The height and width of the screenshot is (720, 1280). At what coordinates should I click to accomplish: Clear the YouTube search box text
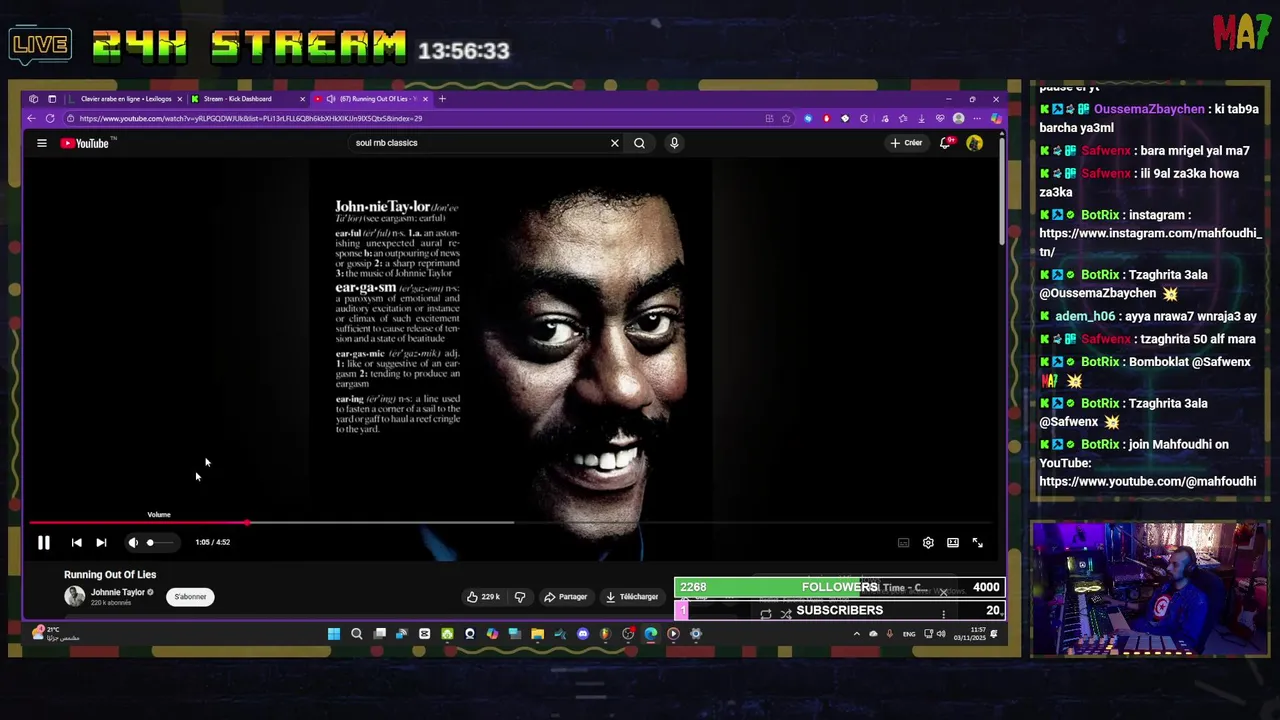pyautogui.click(x=615, y=143)
